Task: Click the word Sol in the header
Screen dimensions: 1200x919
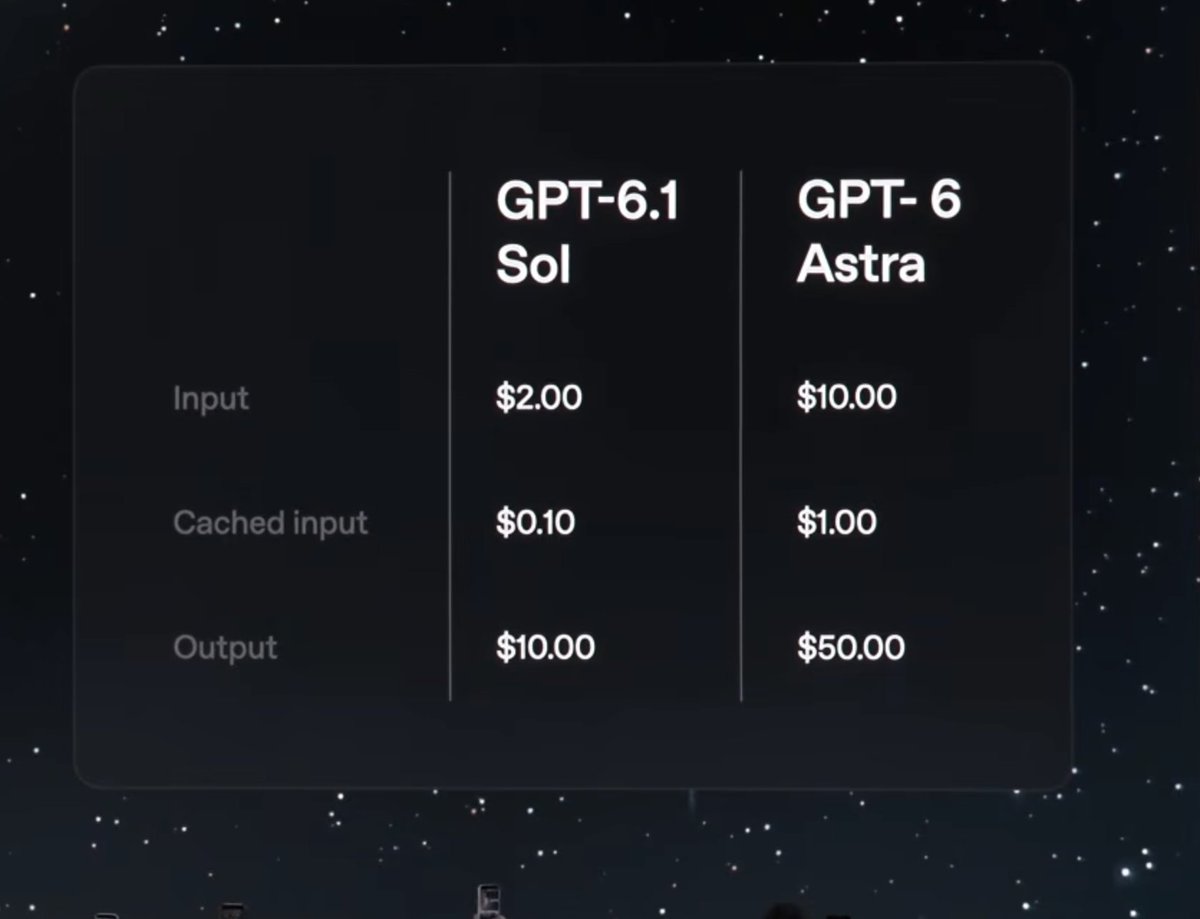Action: [533, 266]
